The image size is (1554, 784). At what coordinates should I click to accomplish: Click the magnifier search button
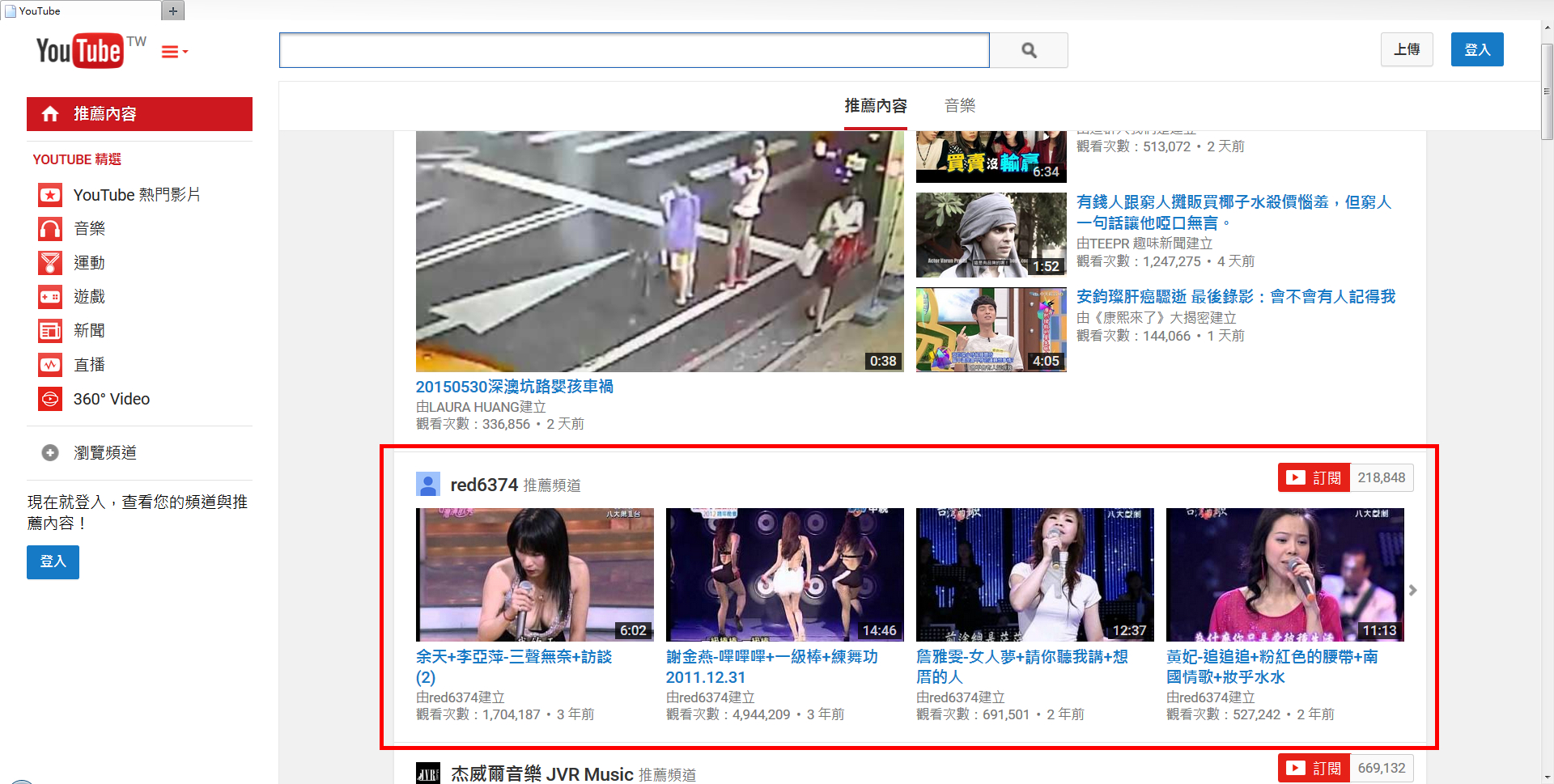(1029, 50)
